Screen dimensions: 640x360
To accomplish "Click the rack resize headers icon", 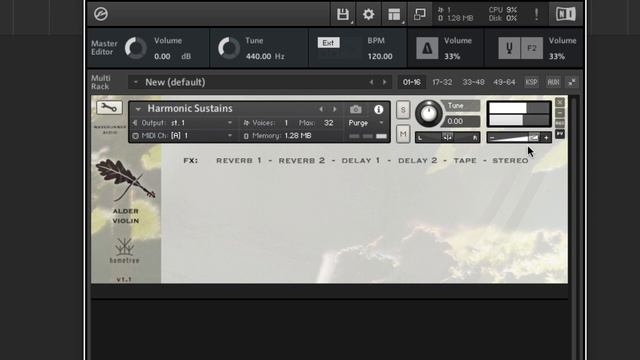I will pos(572,82).
